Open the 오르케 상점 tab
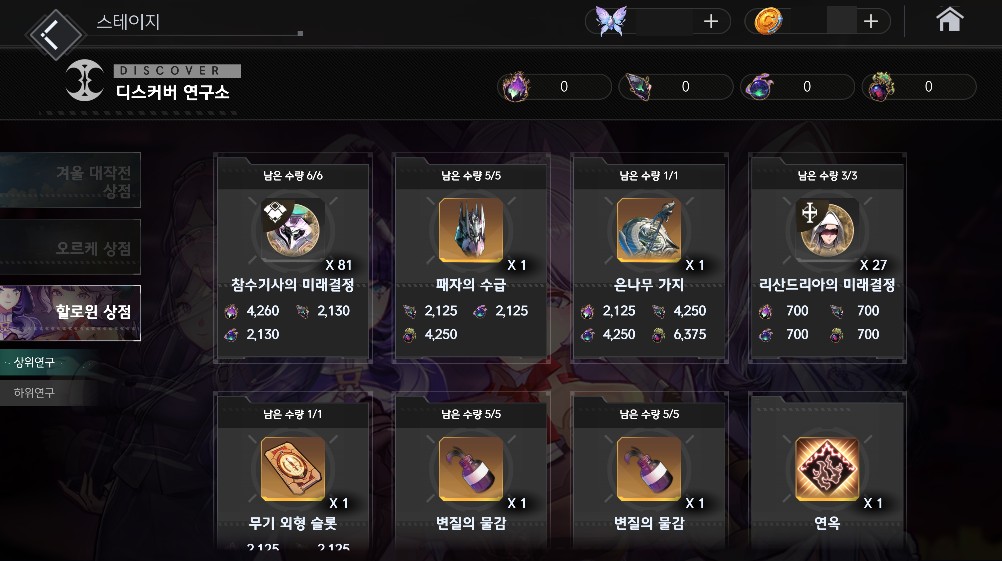This screenshot has height=561, width=1002. click(70, 247)
